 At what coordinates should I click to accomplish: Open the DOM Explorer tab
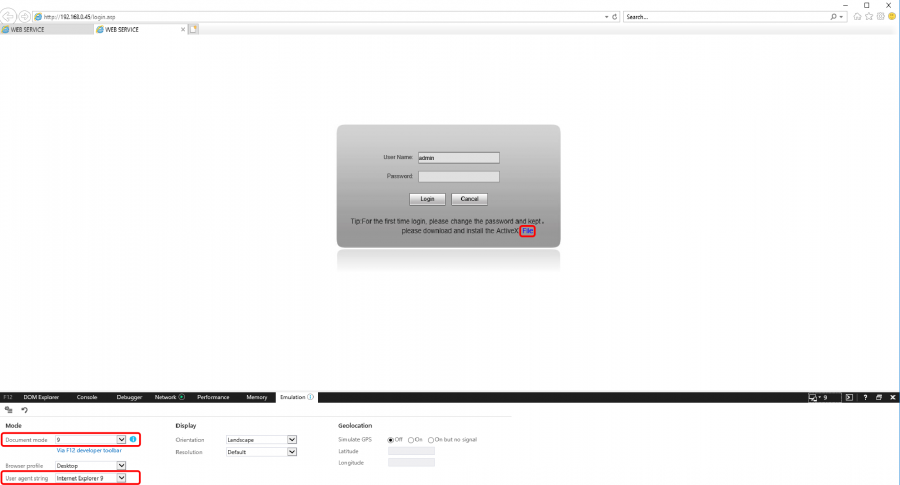point(43,397)
